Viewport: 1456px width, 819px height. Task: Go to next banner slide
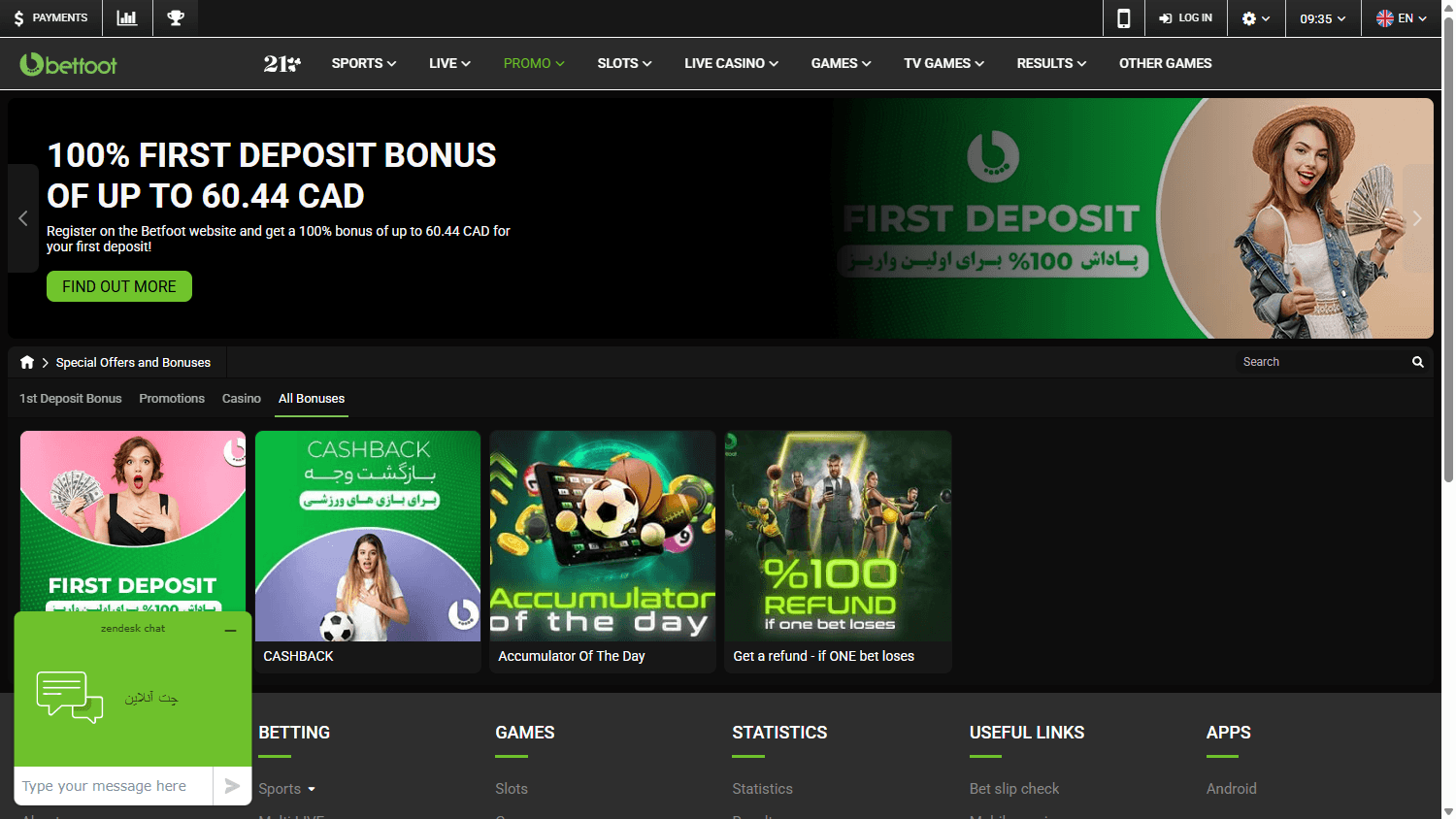coord(1417,218)
